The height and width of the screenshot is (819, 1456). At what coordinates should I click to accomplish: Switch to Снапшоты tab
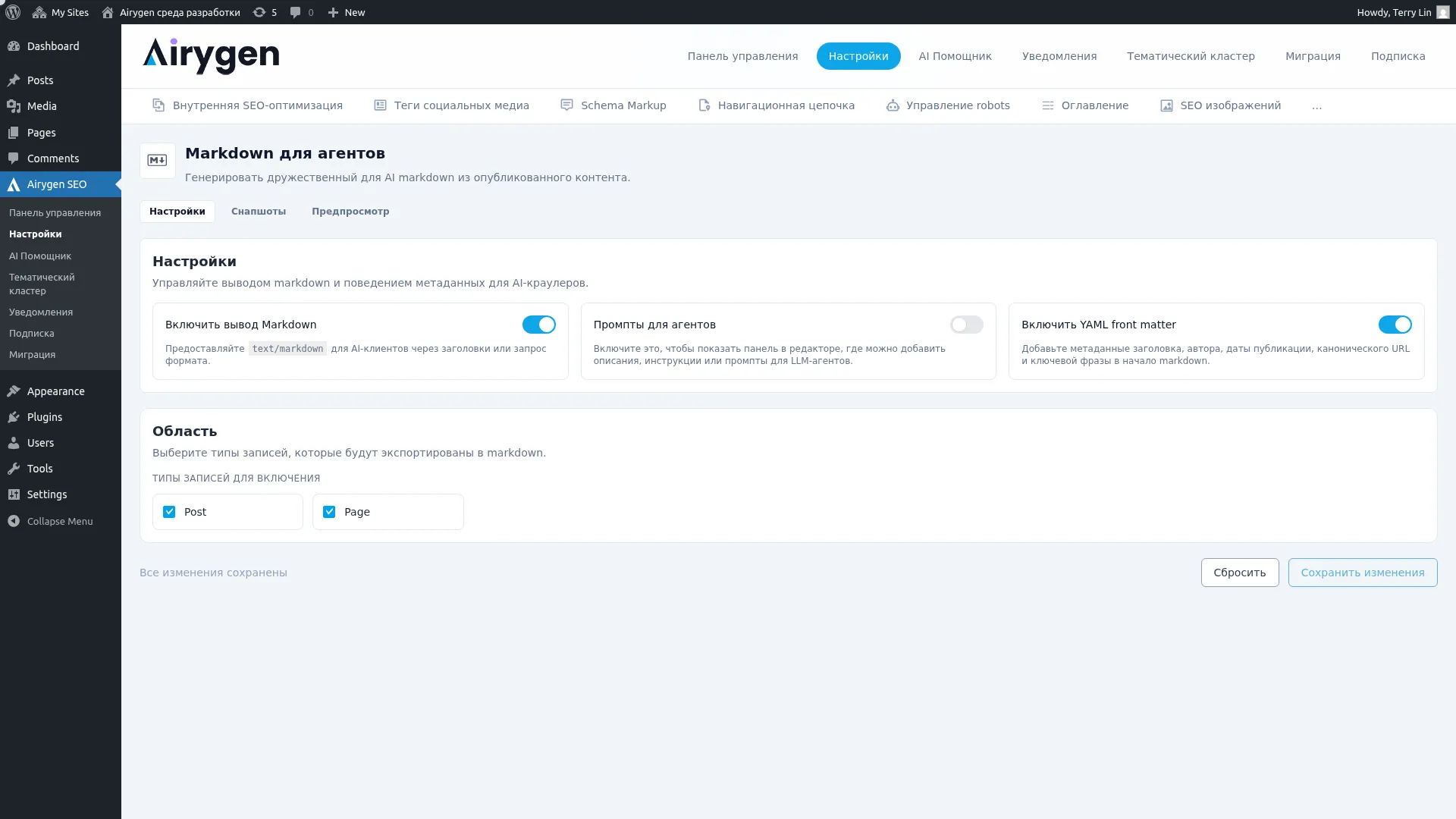pos(259,212)
